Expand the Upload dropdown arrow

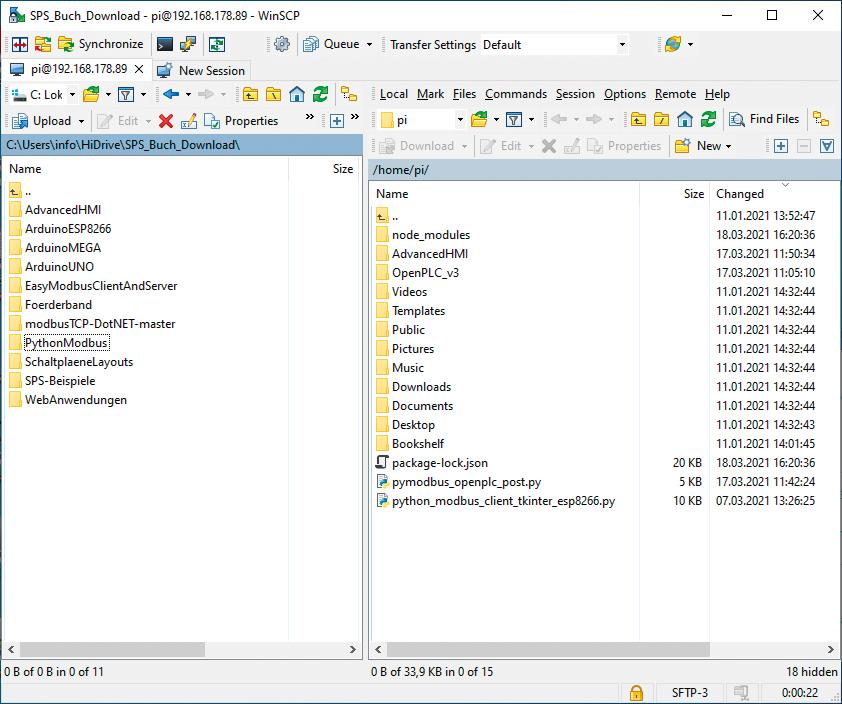click(x=81, y=121)
